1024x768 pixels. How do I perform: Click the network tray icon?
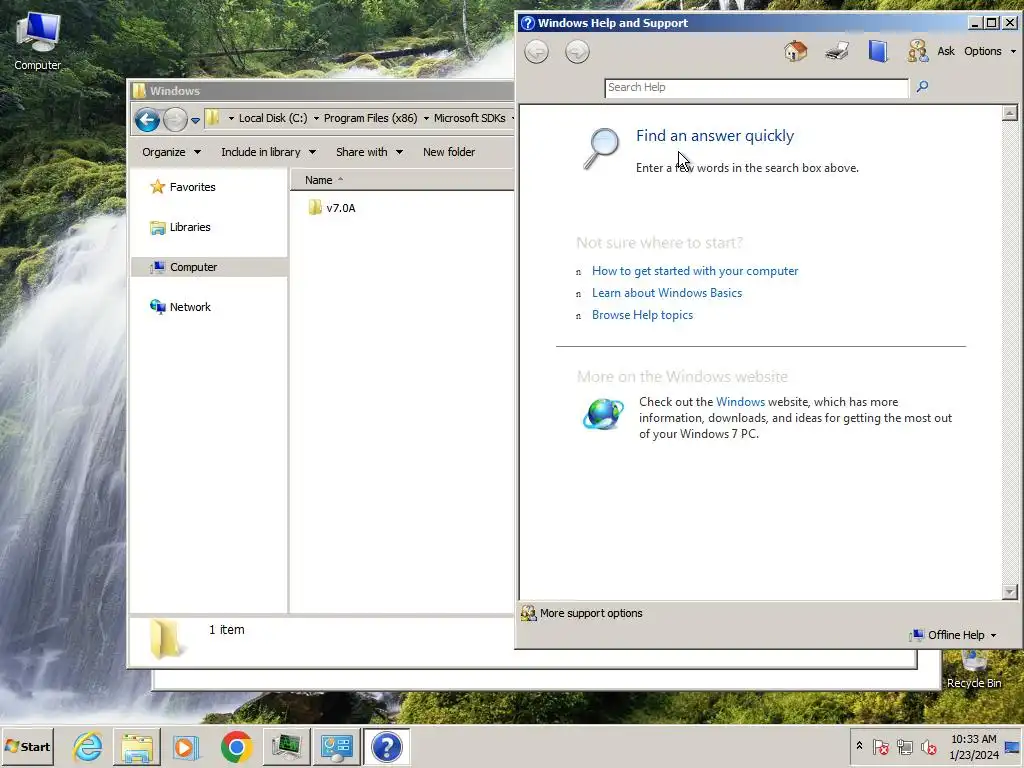click(x=904, y=746)
